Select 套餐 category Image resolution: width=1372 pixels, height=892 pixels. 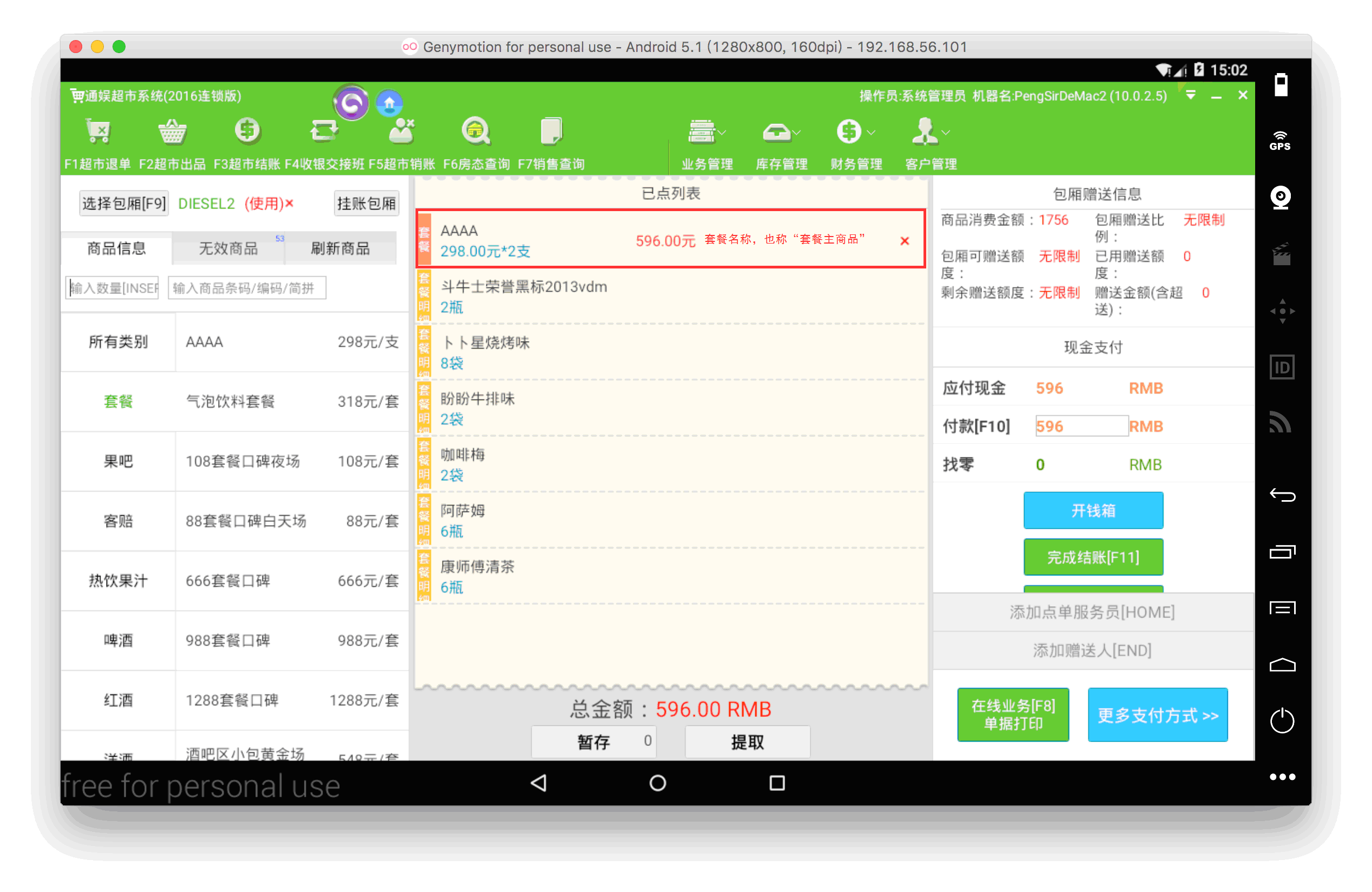[117, 401]
